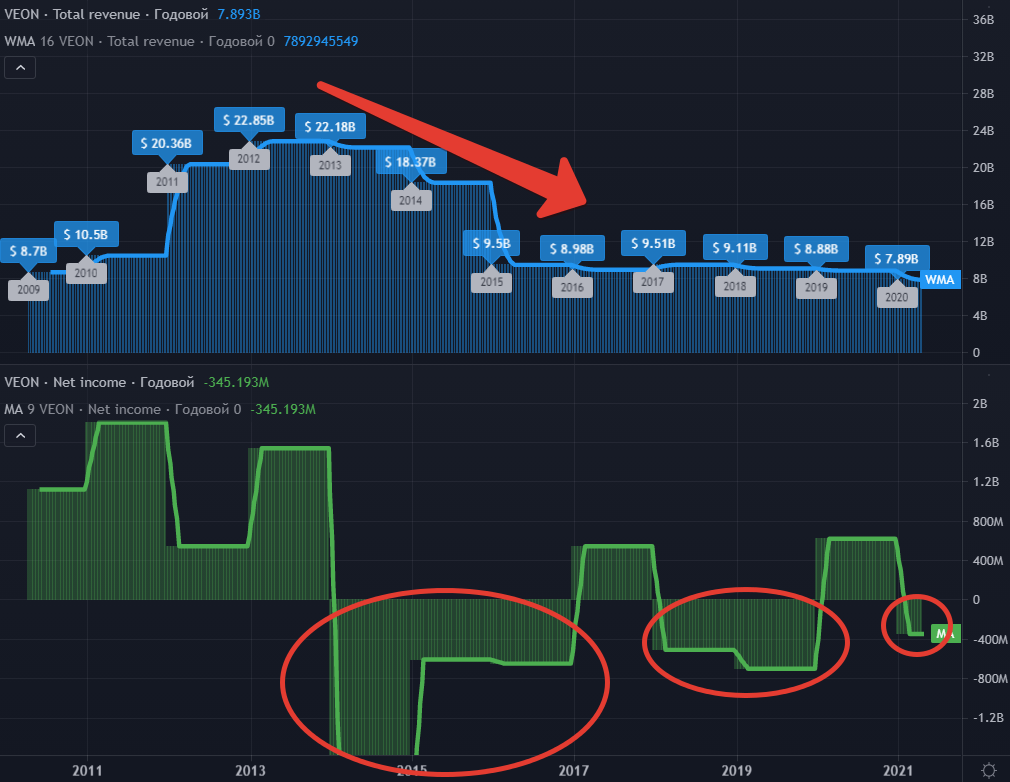The image size is (1010, 782).
Task: Click the $ 8.7B revenue label
Action: click(28, 251)
